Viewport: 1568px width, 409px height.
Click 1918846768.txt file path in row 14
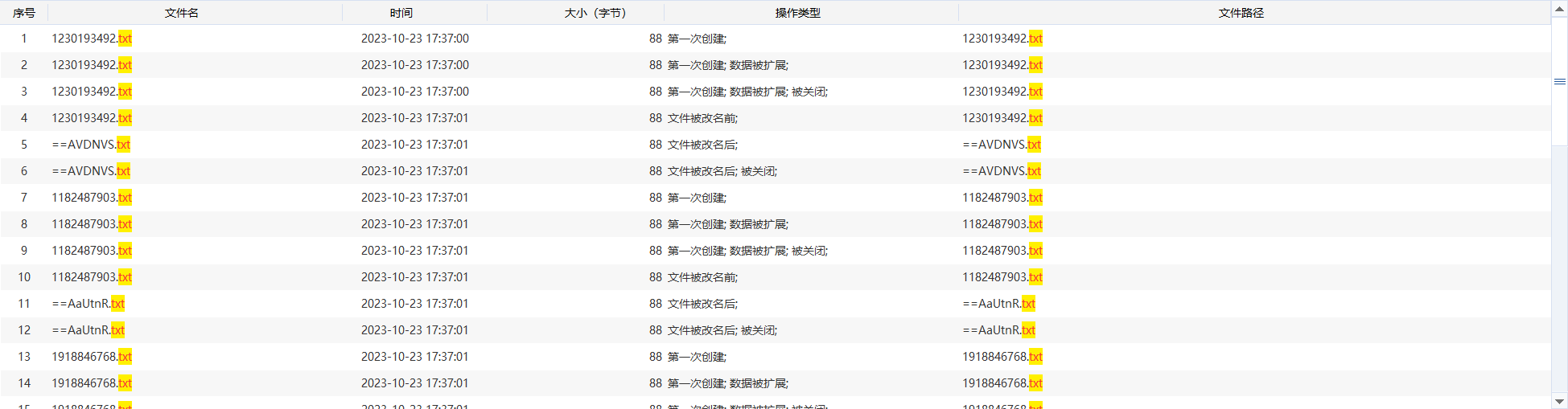click(1002, 383)
